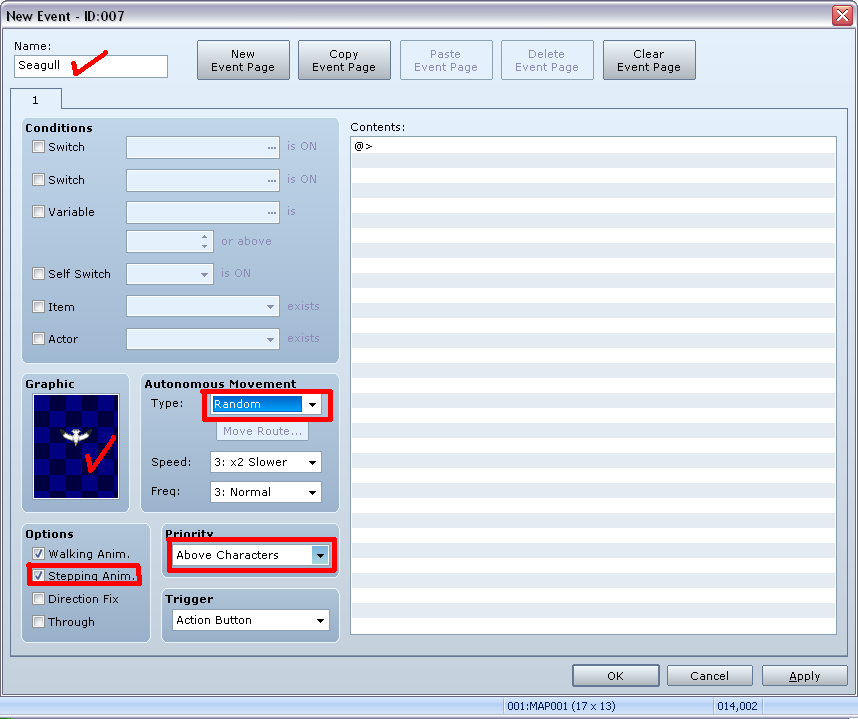Select event page tab 1
The width and height of the screenshot is (858, 719).
[x=36, y=100]
